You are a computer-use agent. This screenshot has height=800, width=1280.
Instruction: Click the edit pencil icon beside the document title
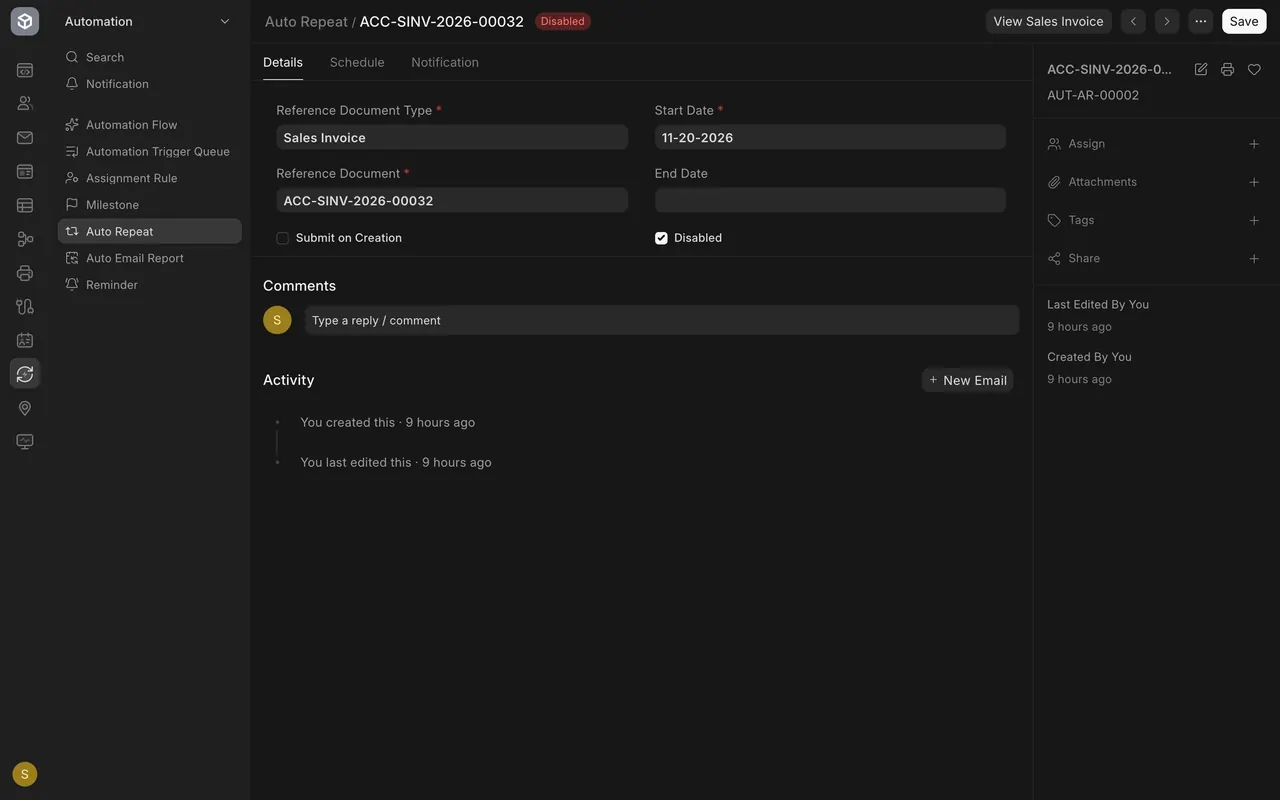[x=1201, y=69]
